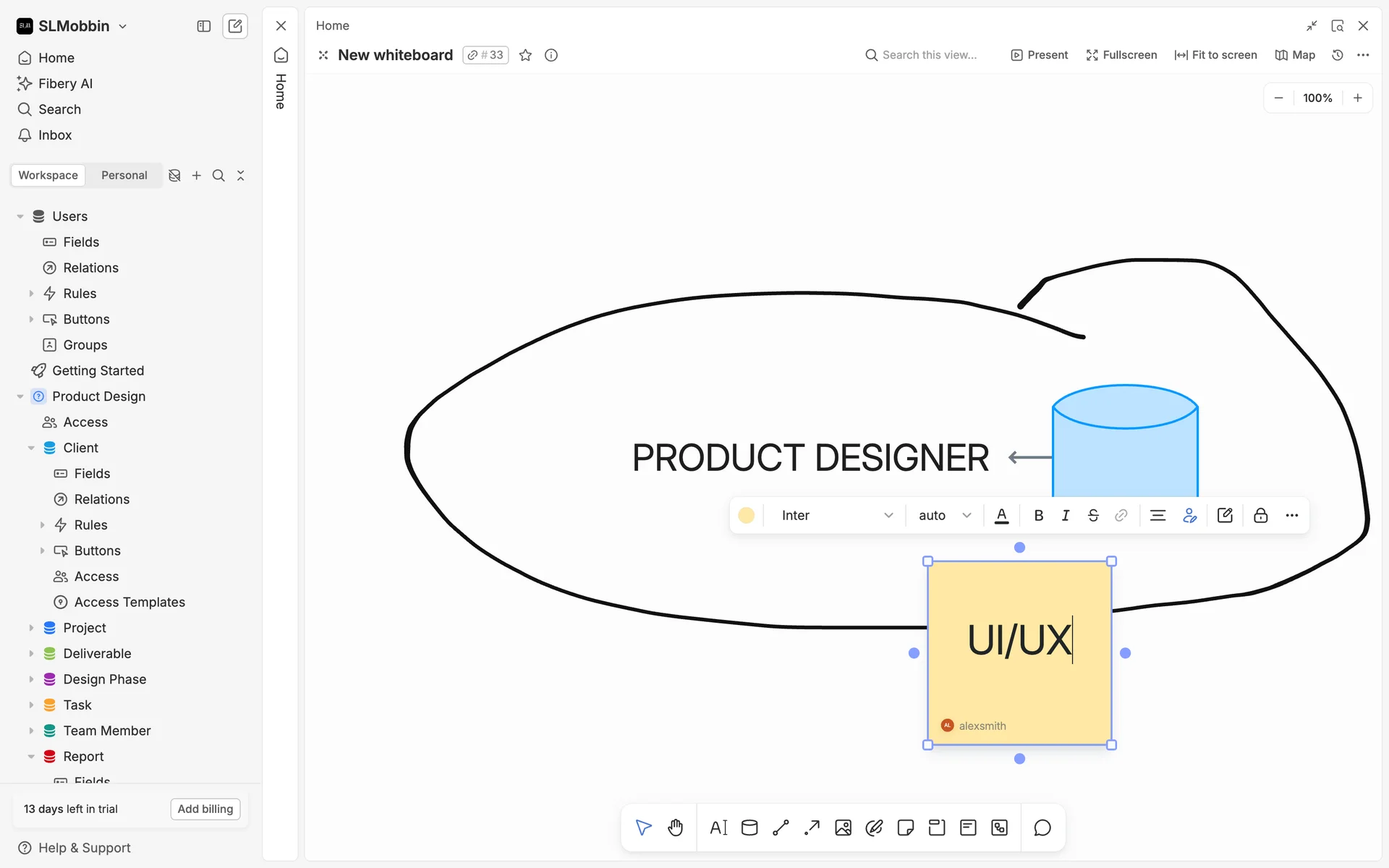Image resolution: width=1389 pixels, height=868 pixels.
Task: Select the sticky note tool
Action: pyautogui.click(x=905, y=827)
